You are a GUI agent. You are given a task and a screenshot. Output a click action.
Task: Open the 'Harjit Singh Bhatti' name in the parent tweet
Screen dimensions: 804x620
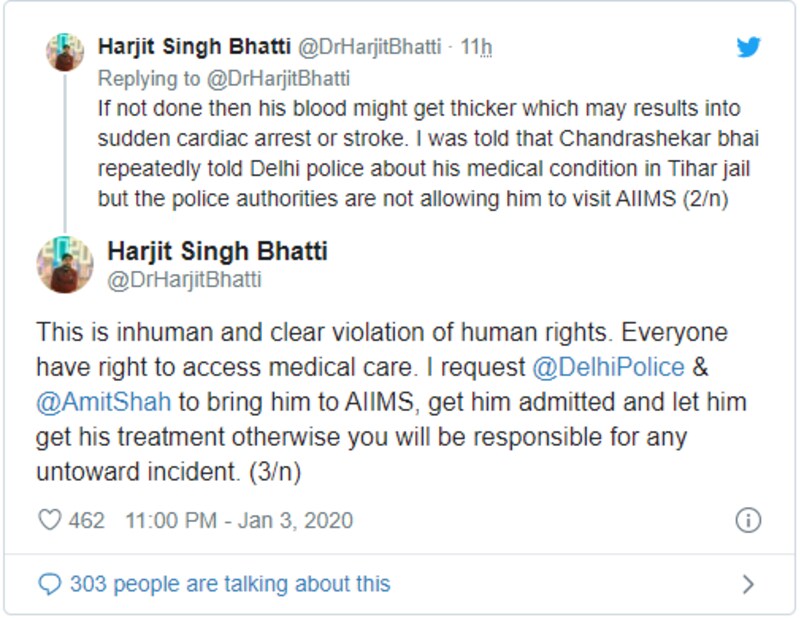click(192, 47)
